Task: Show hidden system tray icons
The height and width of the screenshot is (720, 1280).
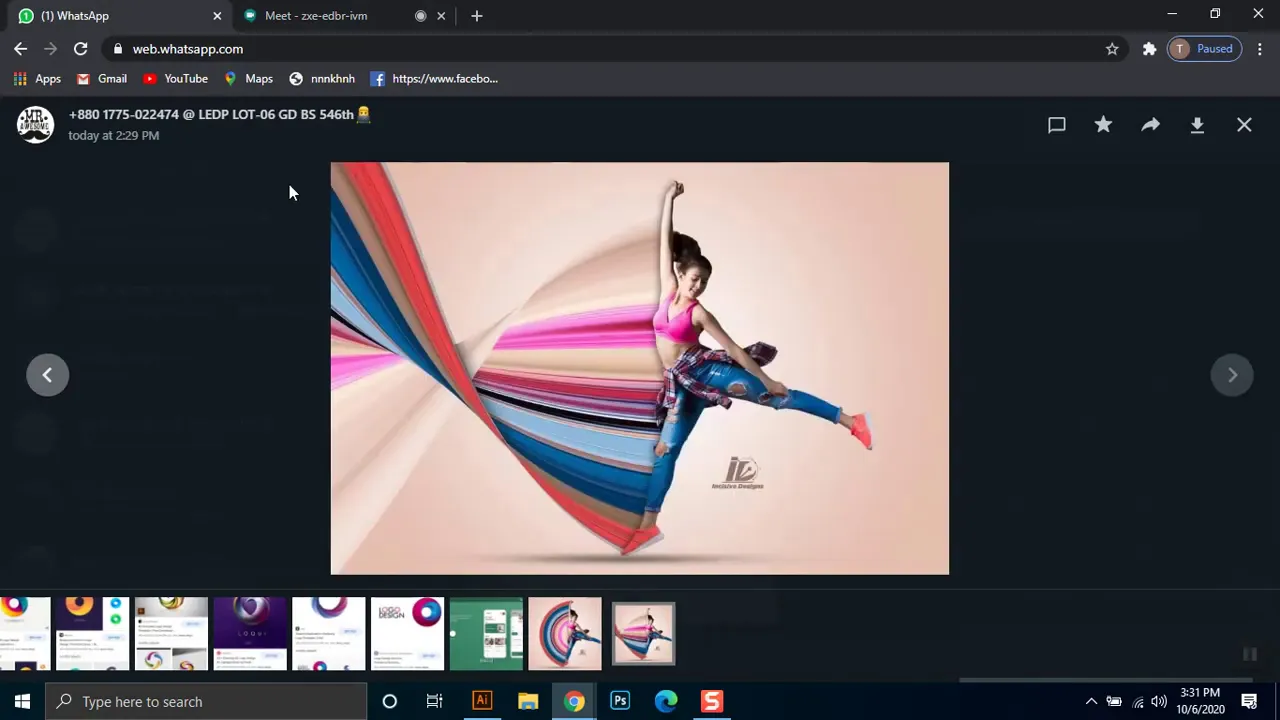Action: [x=1091, y=701]
